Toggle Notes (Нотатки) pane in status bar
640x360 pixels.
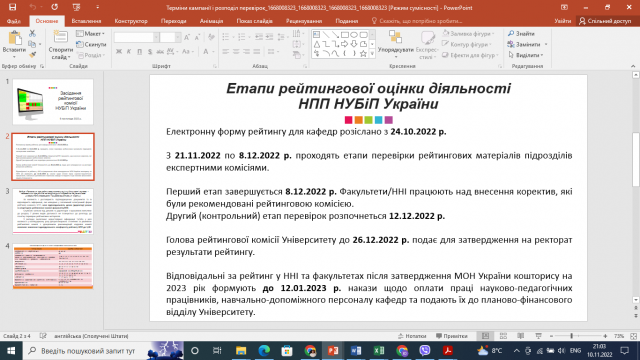tap(412, 336)
